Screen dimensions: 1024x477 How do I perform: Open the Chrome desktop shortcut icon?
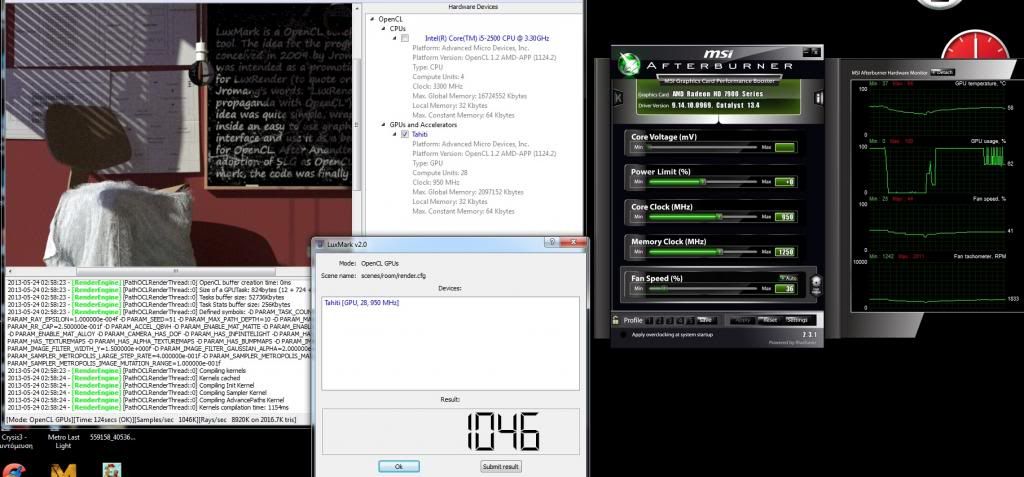tap(12, 471)
